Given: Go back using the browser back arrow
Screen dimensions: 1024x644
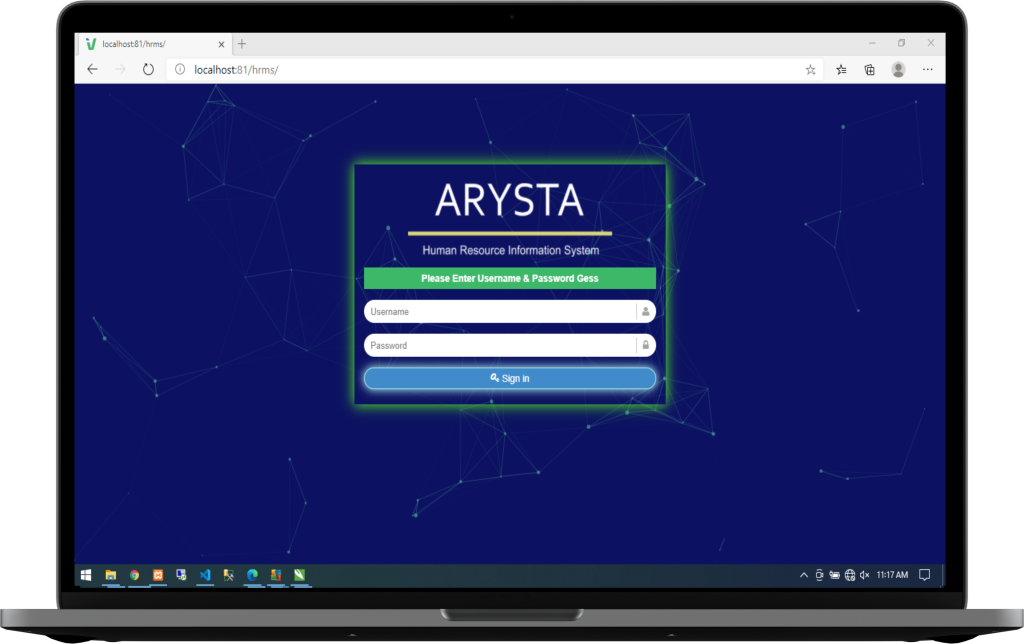Looking at the screenshot, I should (92, 69).
